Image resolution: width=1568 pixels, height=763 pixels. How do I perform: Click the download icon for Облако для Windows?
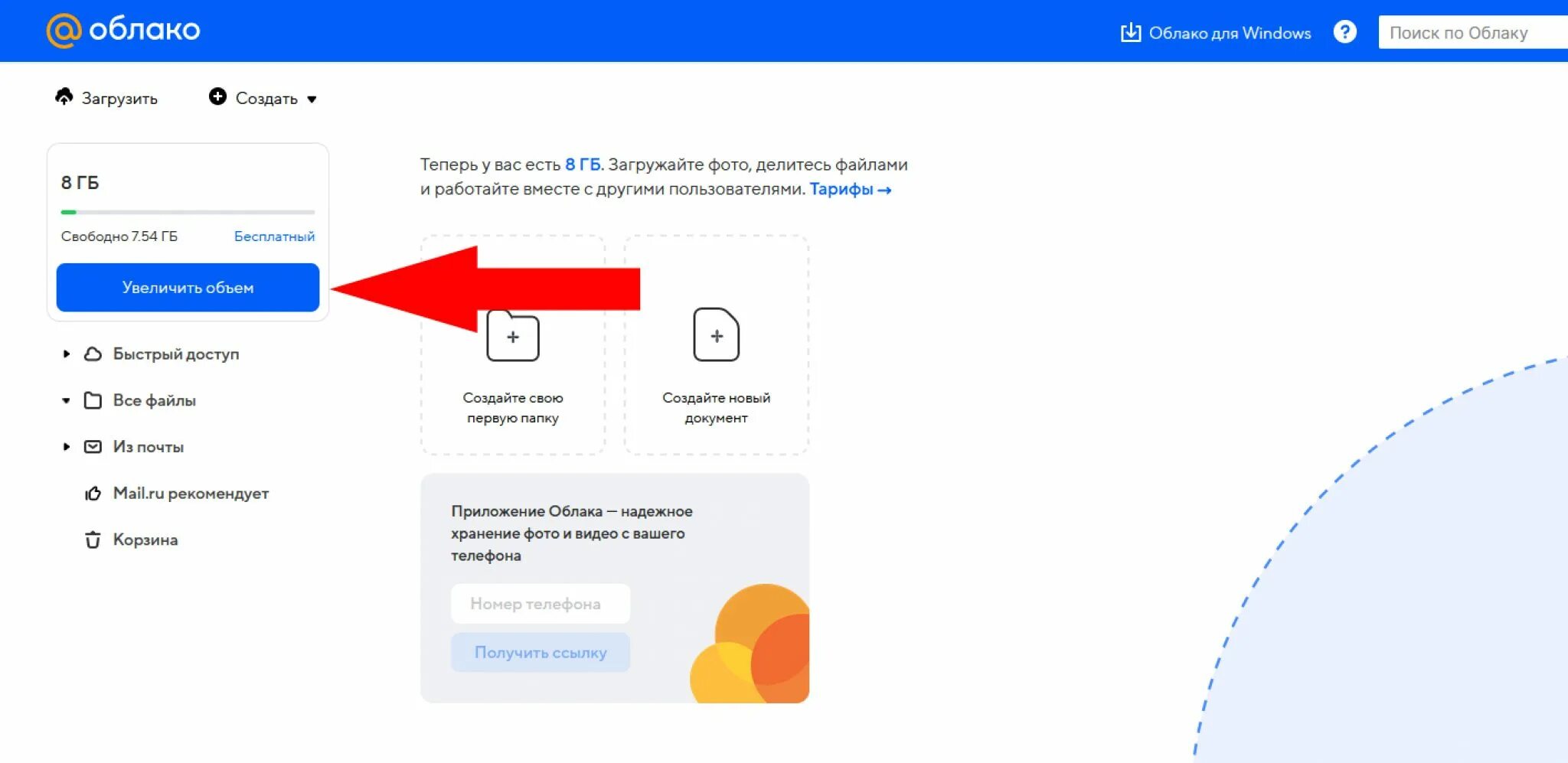tap(1131, 32)
